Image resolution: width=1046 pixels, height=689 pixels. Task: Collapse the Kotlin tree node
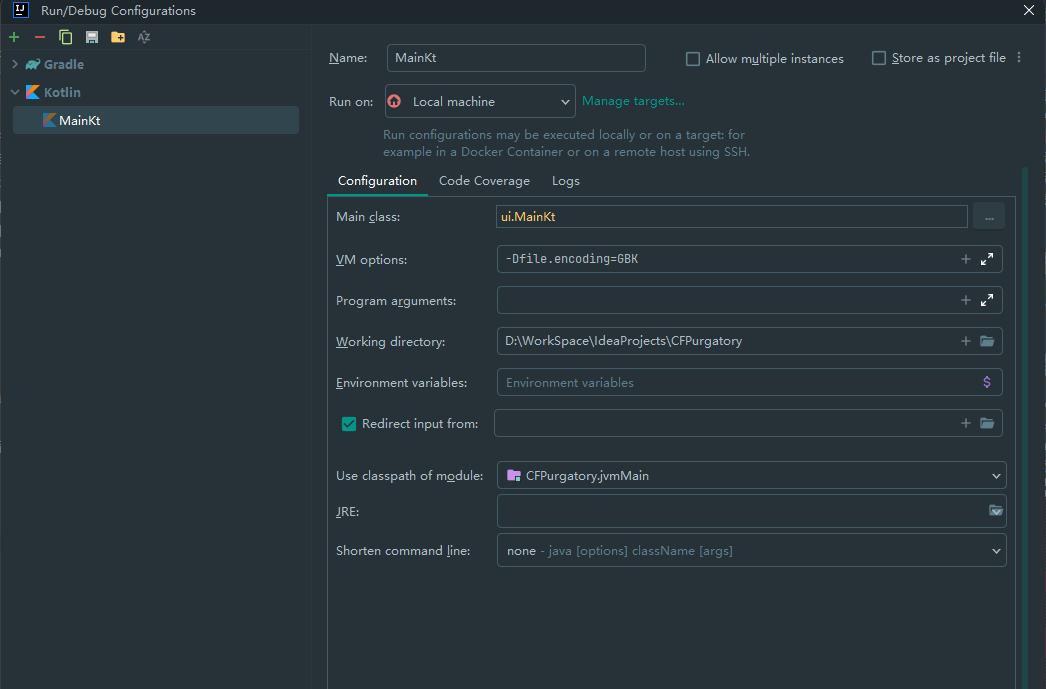[15, 92]
